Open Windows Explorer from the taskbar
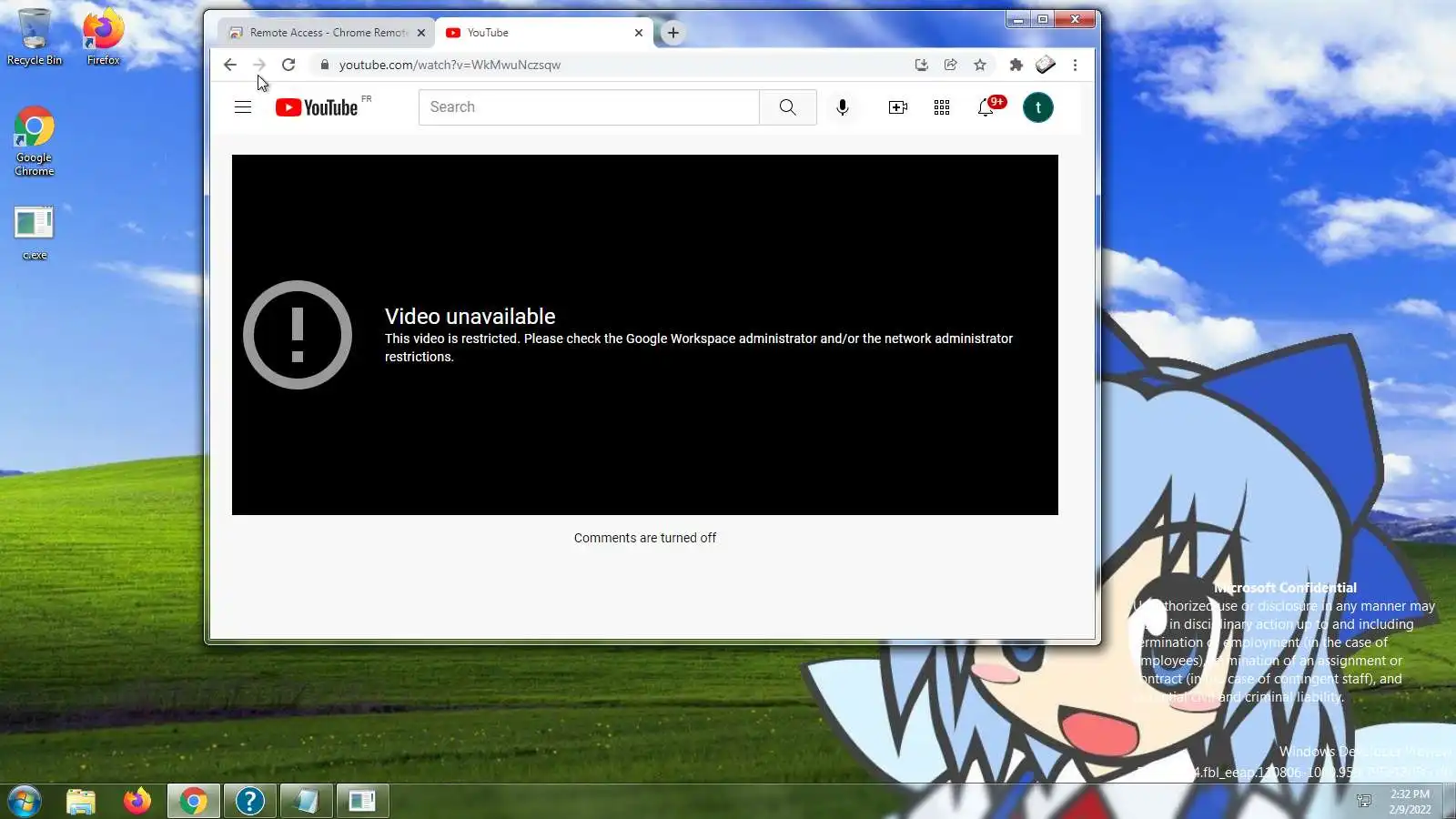This screenshot has width=1456, height=819. coord(81,802)
